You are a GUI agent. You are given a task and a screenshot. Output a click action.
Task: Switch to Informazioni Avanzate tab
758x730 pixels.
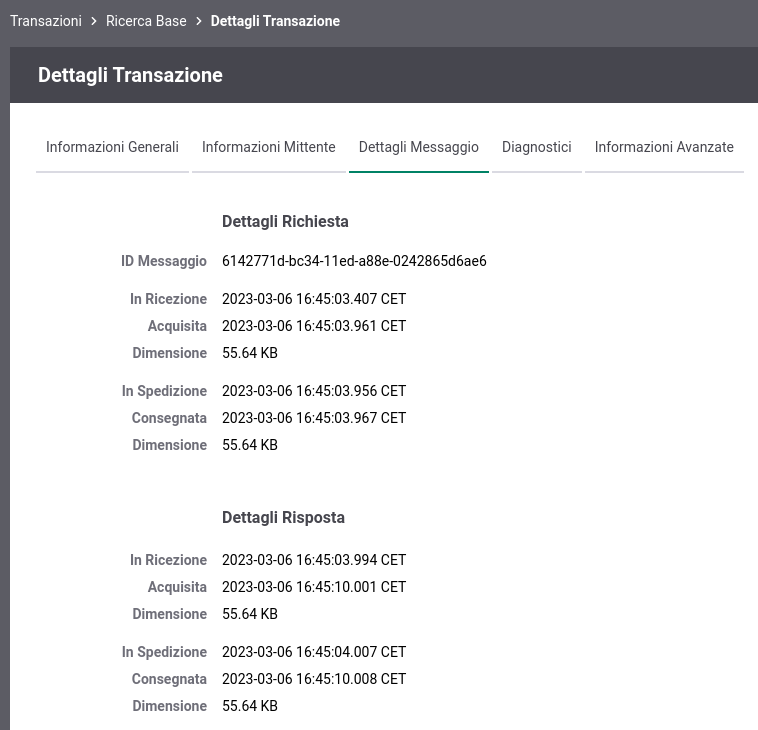click(664, 147)
